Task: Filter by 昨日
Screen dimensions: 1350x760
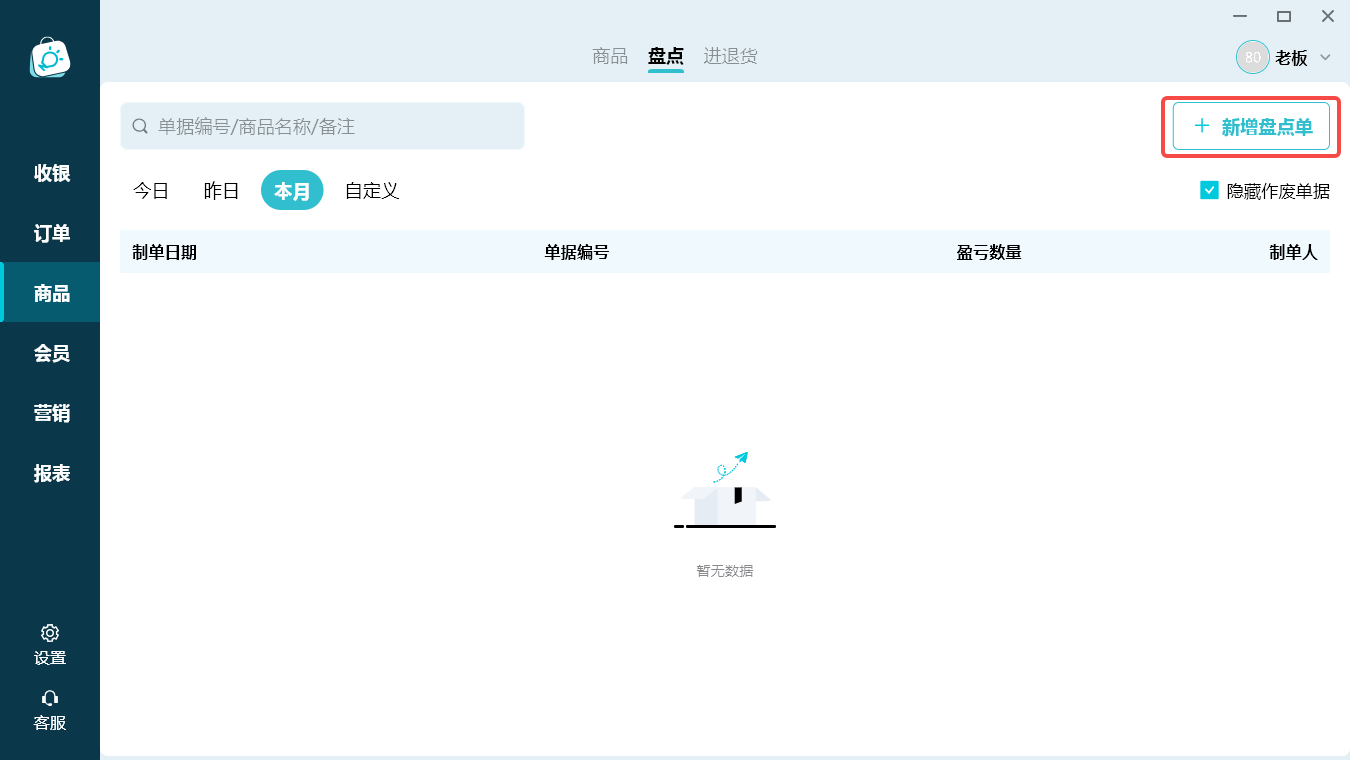Action: coord(221,190)
